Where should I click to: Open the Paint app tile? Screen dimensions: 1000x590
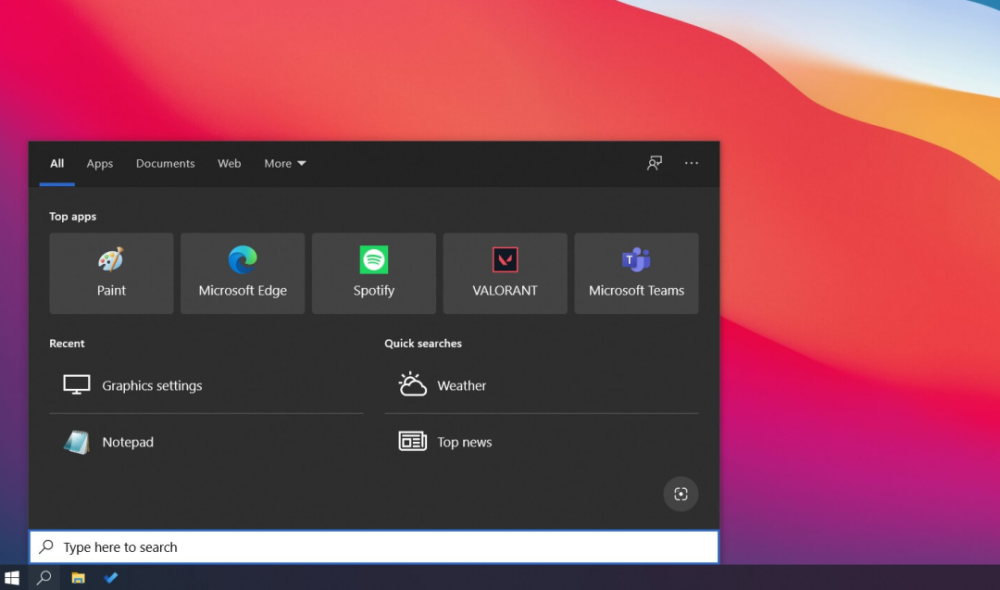point(111,273)
